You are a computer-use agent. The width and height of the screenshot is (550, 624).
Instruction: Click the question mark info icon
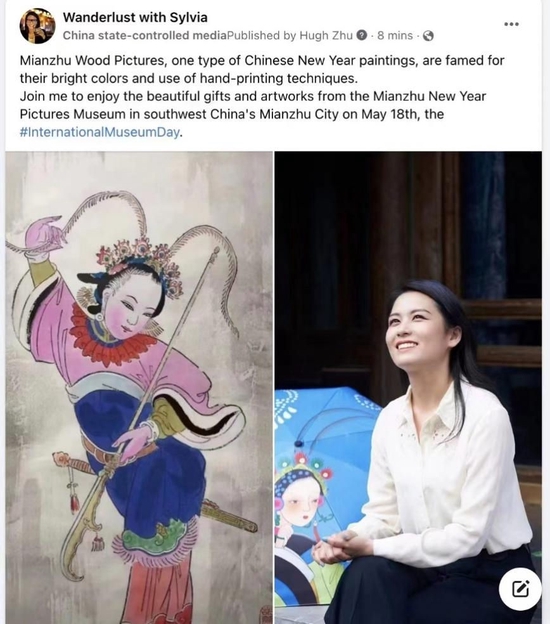pyautogui.click(x=361, y=35)
